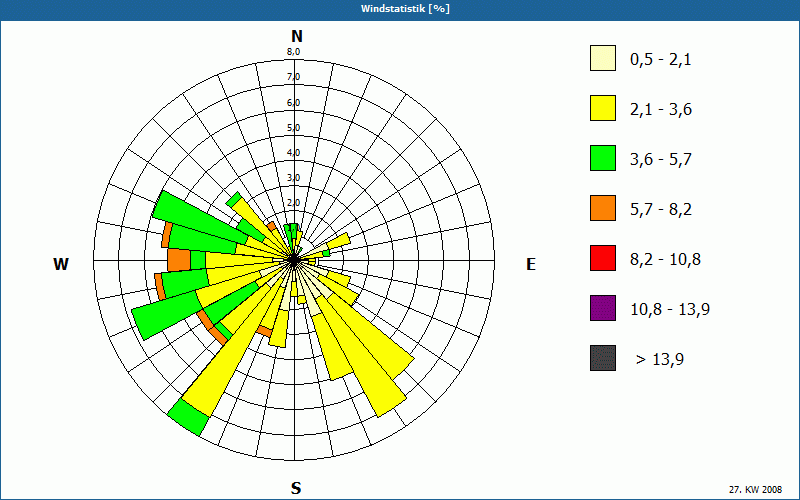Click the legend label 10,8 - 13,9
The image size is (800, 500).
[670, 310]
